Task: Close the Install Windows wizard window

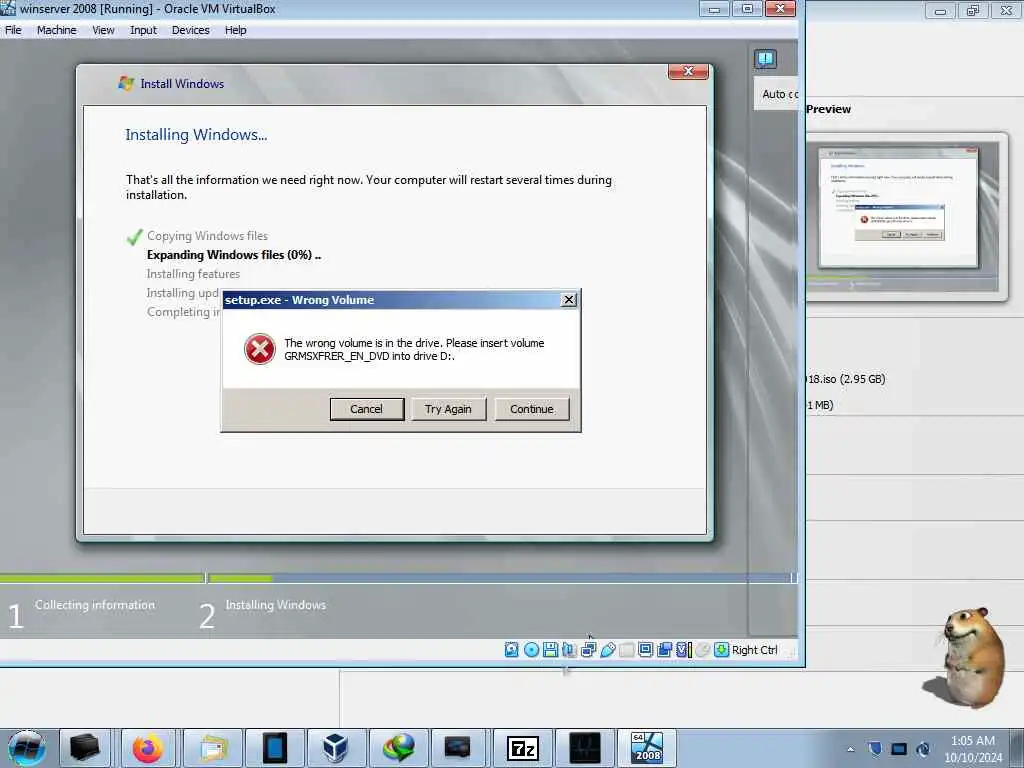Action: coord(688,71)
